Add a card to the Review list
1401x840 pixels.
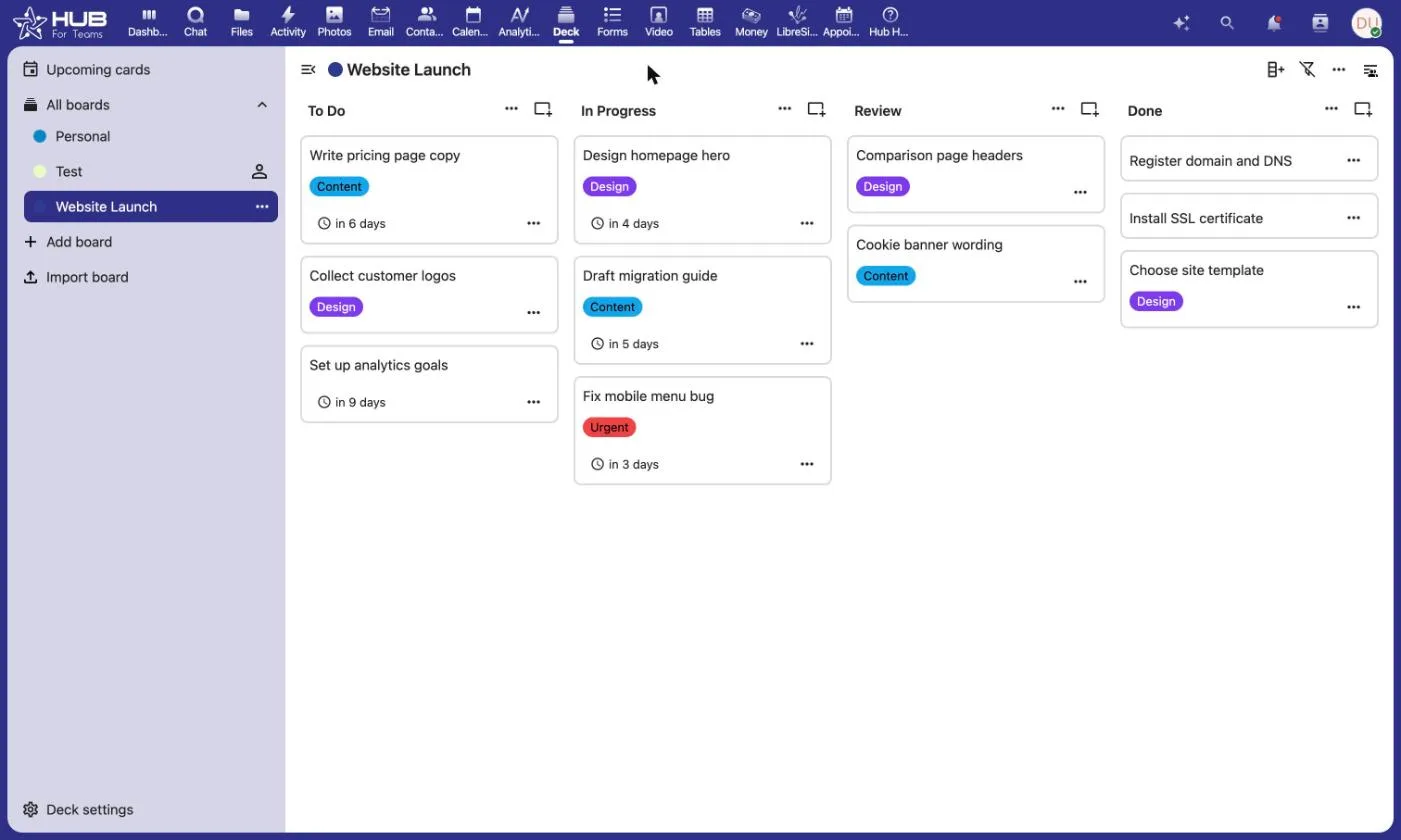pyautogui.click(x=1090, y=109)
